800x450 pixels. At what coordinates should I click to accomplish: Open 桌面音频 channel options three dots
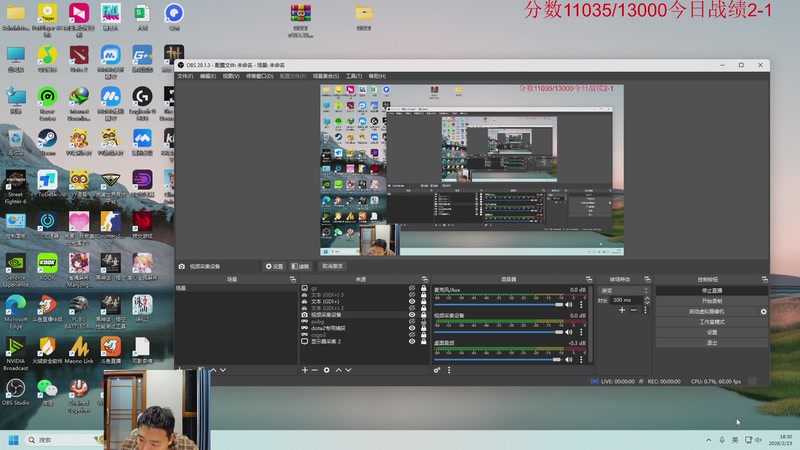[x=581, y=360]
